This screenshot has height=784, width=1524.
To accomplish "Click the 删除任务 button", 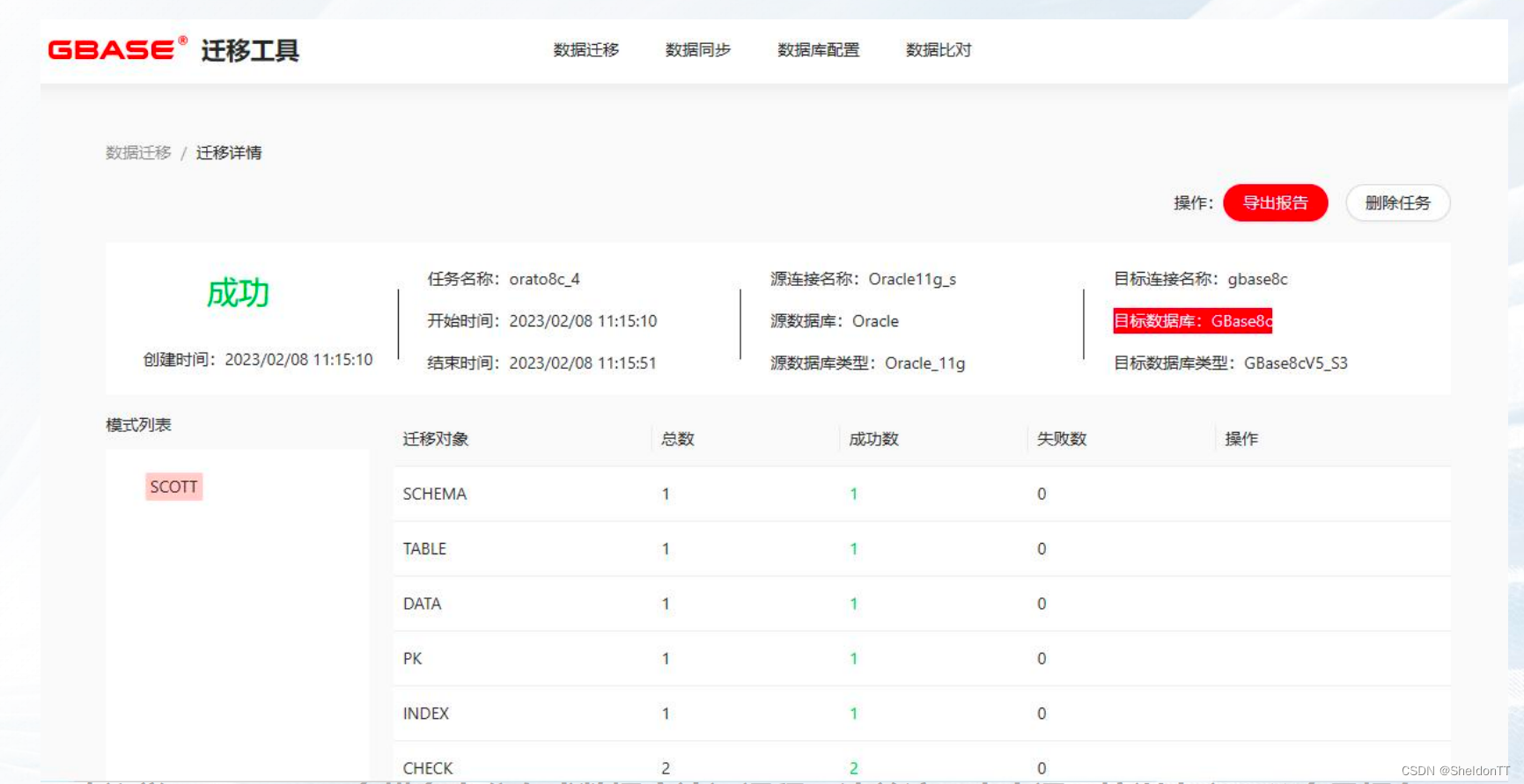I will click(x=1397, y=203).
